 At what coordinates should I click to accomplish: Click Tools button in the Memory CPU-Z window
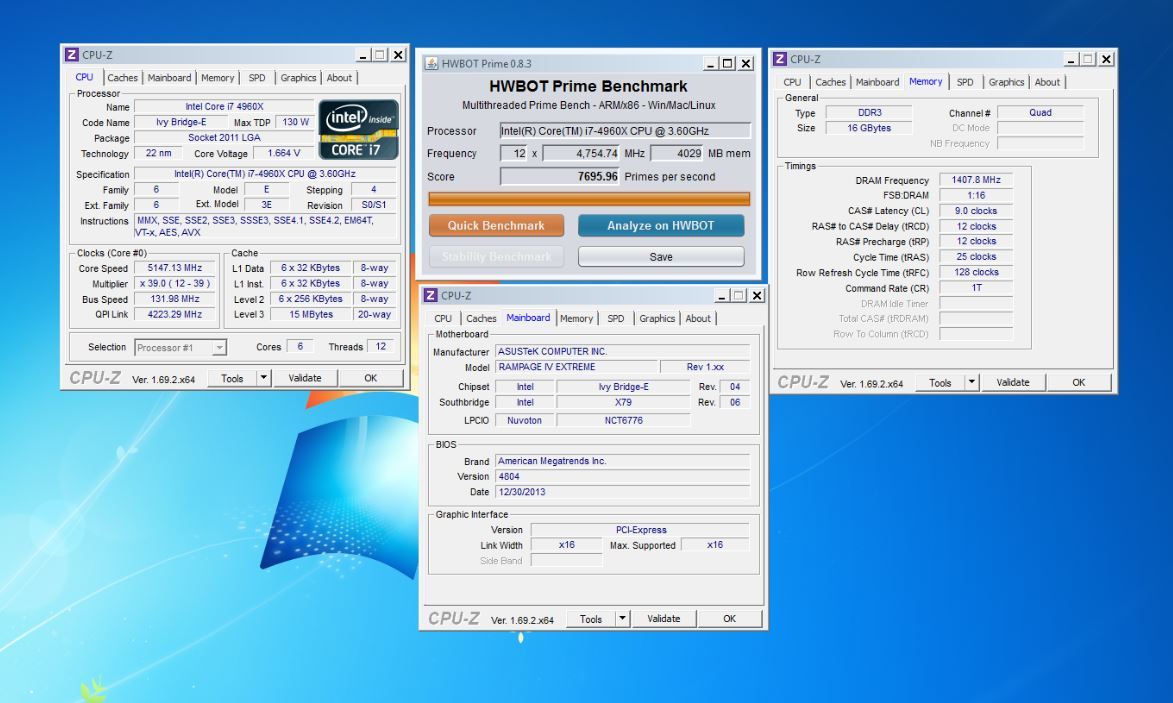pos(940,382)
